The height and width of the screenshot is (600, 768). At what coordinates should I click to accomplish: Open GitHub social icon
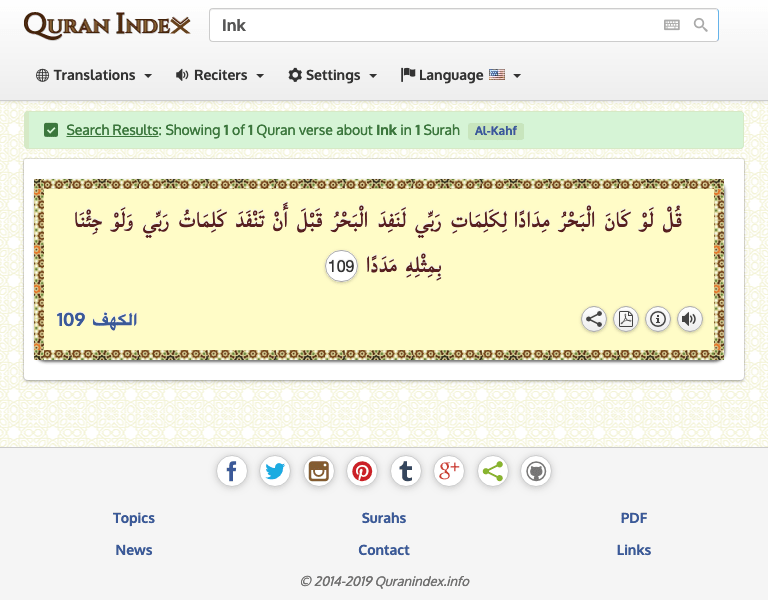536,471
